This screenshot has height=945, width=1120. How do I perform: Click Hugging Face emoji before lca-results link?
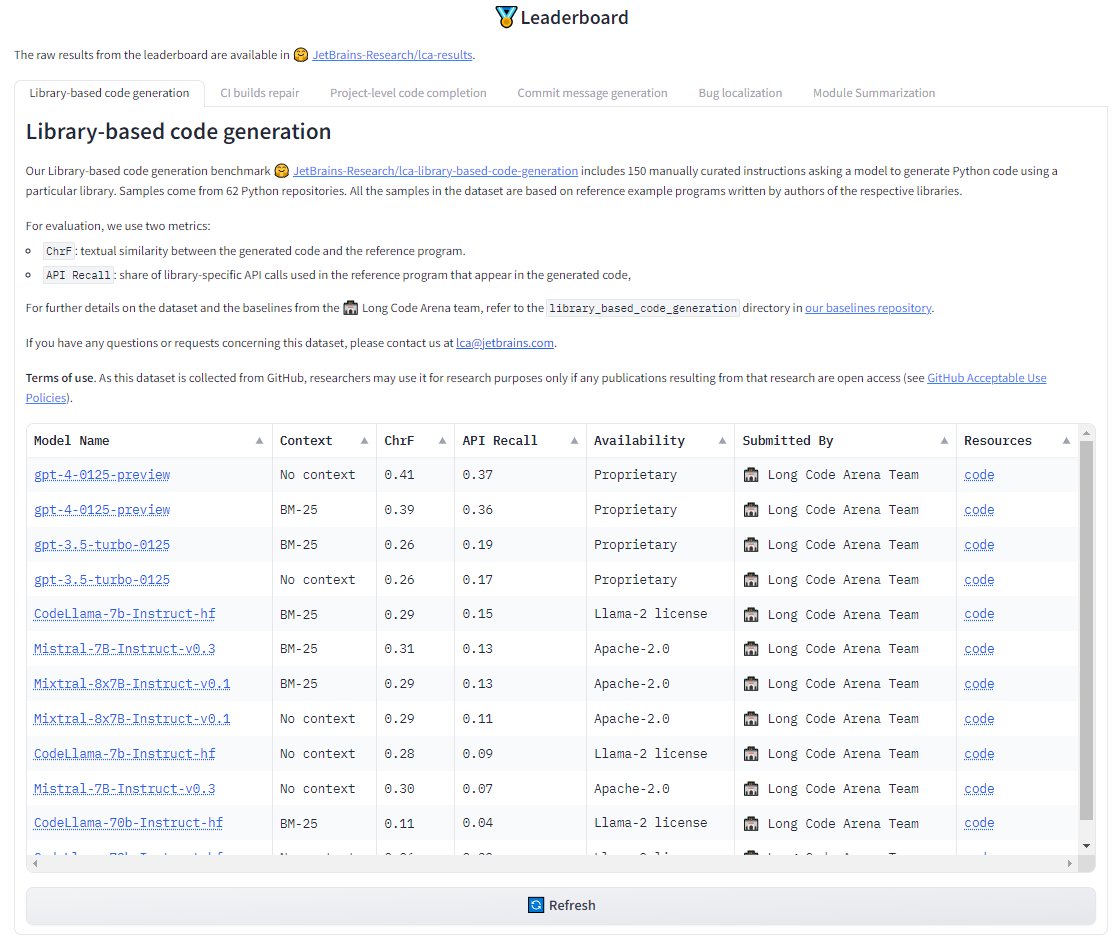point(301,55)
